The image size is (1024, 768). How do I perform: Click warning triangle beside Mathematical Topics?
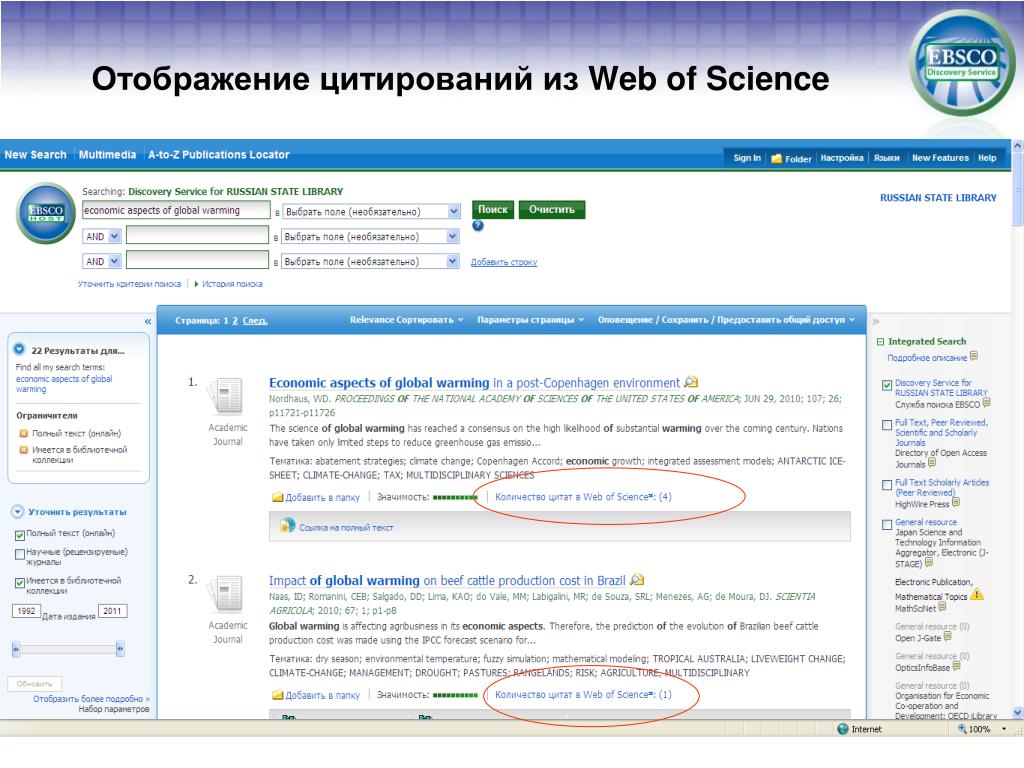tap(977, 594)
